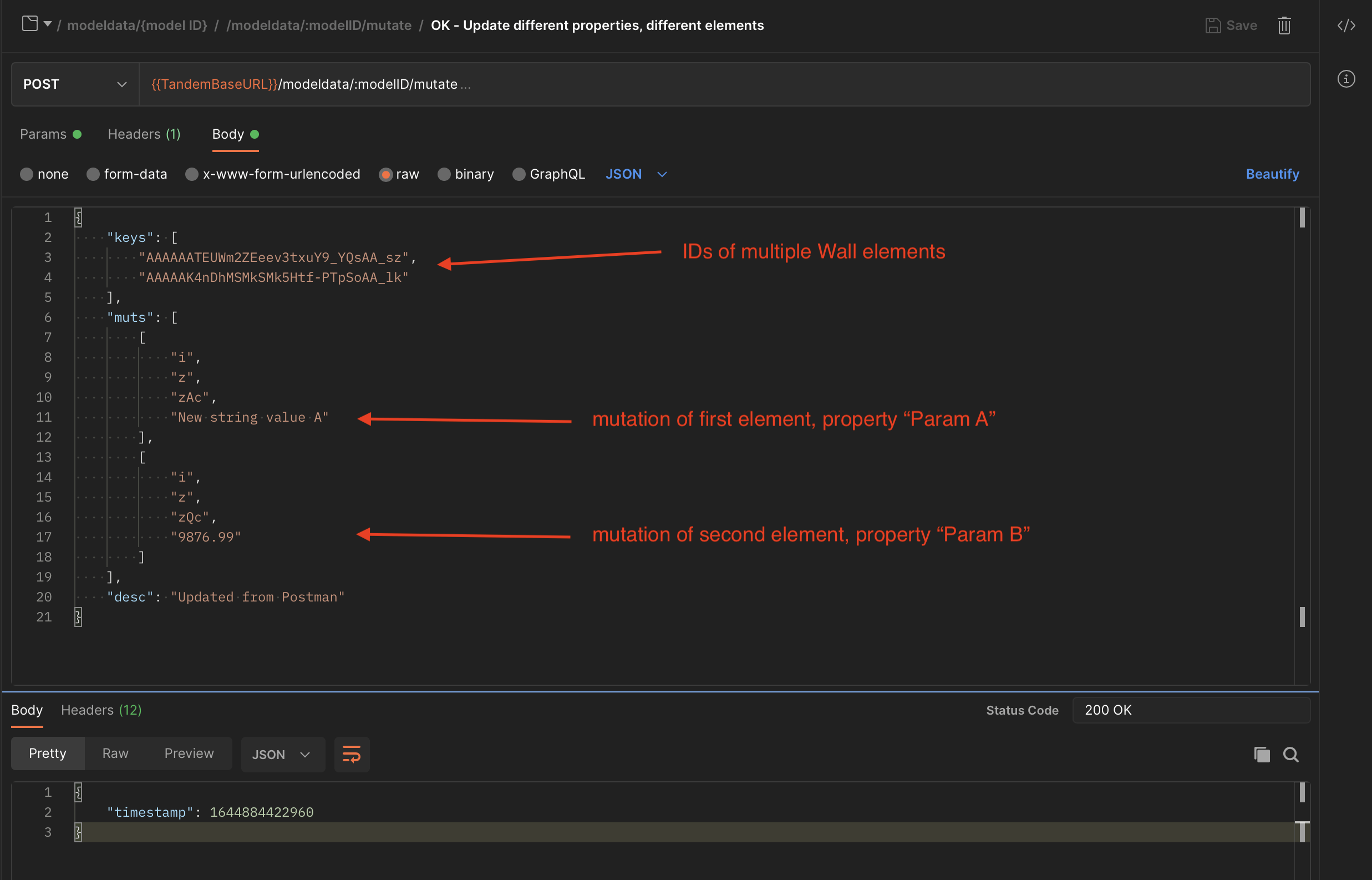This screenshot has height=880, width=1372.
Task: Click the "desc" line in the editor
Action: point(226,596)
